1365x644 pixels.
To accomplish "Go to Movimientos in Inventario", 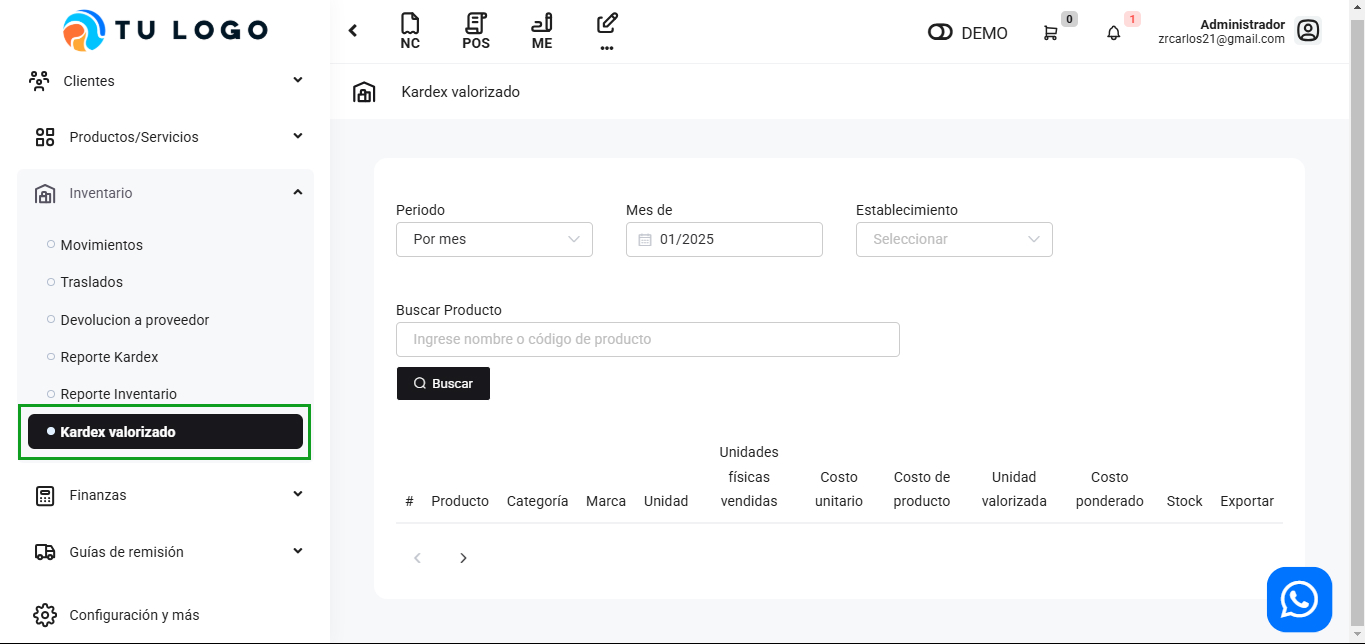I will [101, 245].
